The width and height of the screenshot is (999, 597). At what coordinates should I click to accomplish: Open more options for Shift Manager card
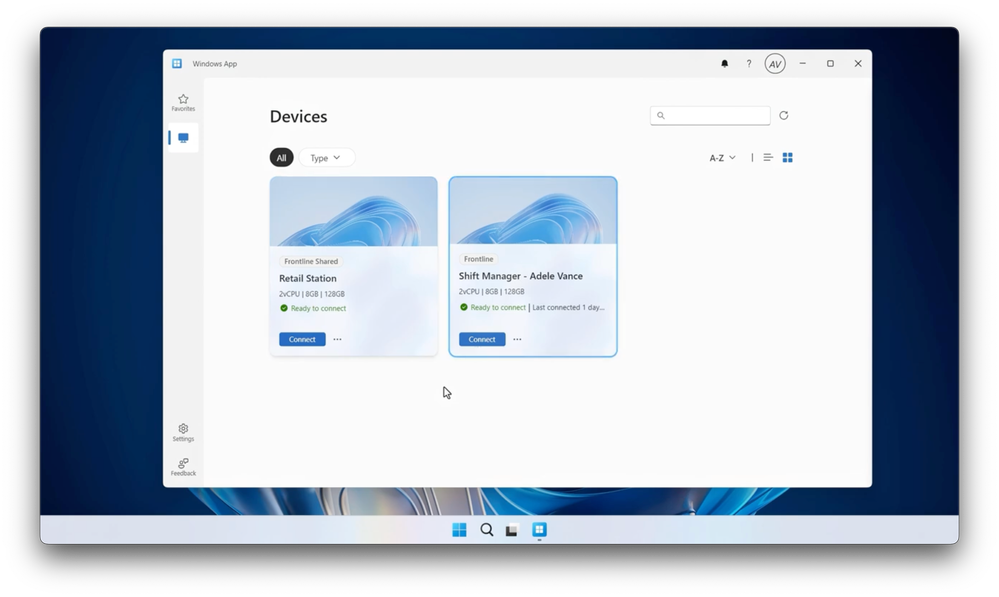[x=517, y=340]
